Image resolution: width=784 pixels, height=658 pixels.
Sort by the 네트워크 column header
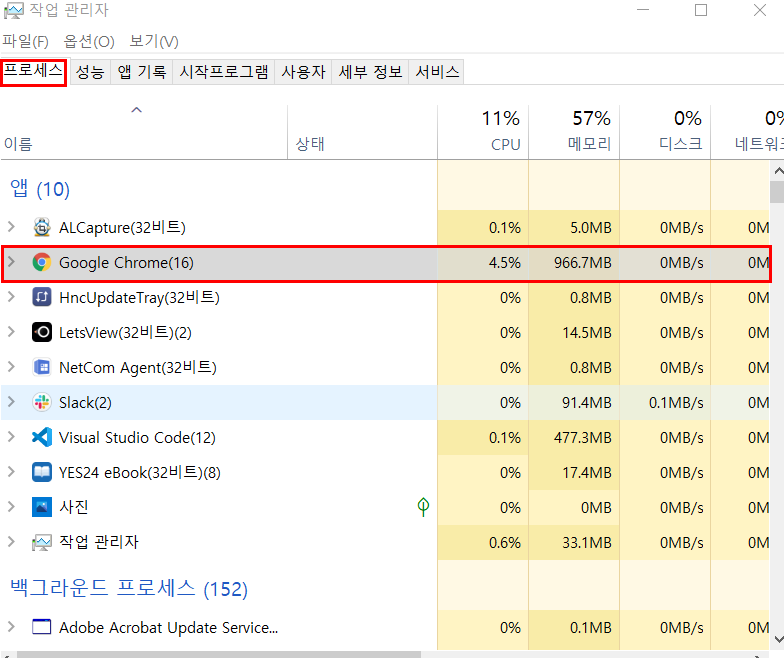(748, 132)
